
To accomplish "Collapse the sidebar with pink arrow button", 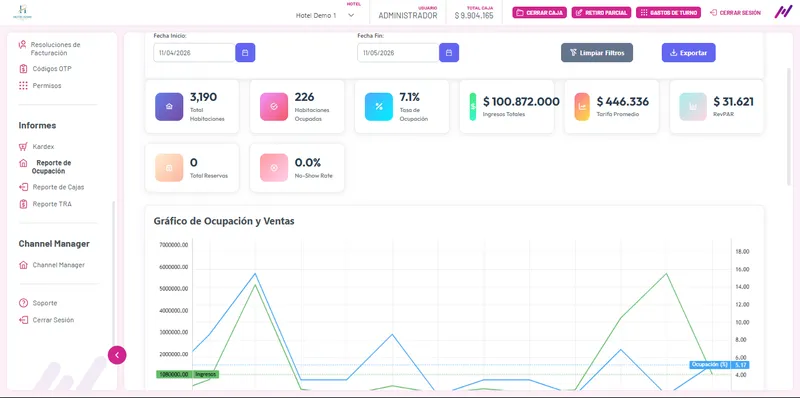I will click(117, 355).
